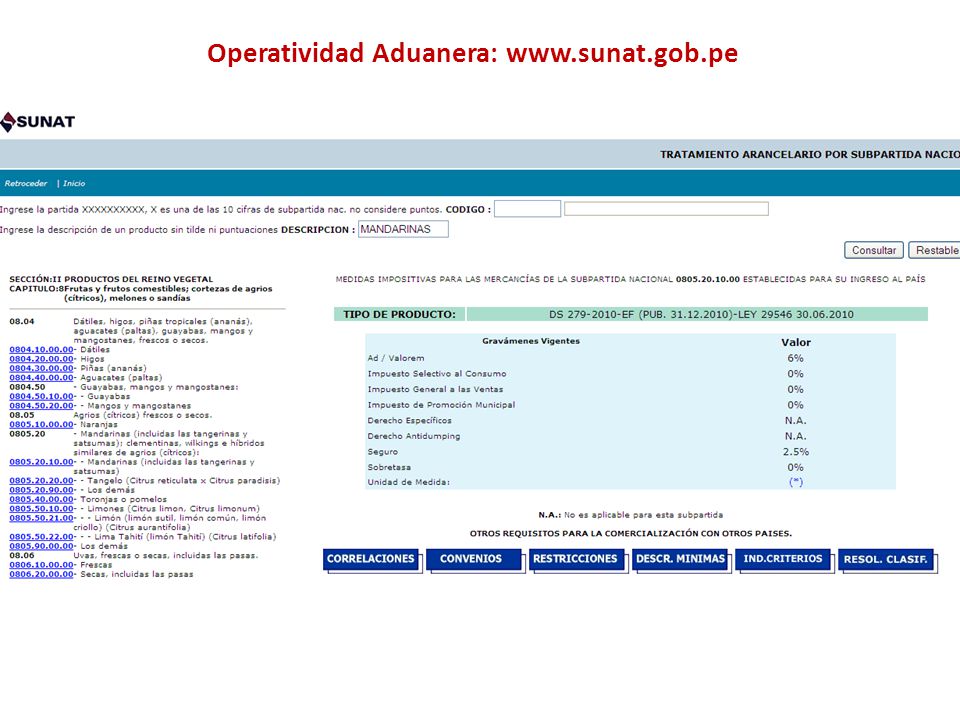
Task: Open the RESTRICCIONES tab button
Action: point(575,558)
